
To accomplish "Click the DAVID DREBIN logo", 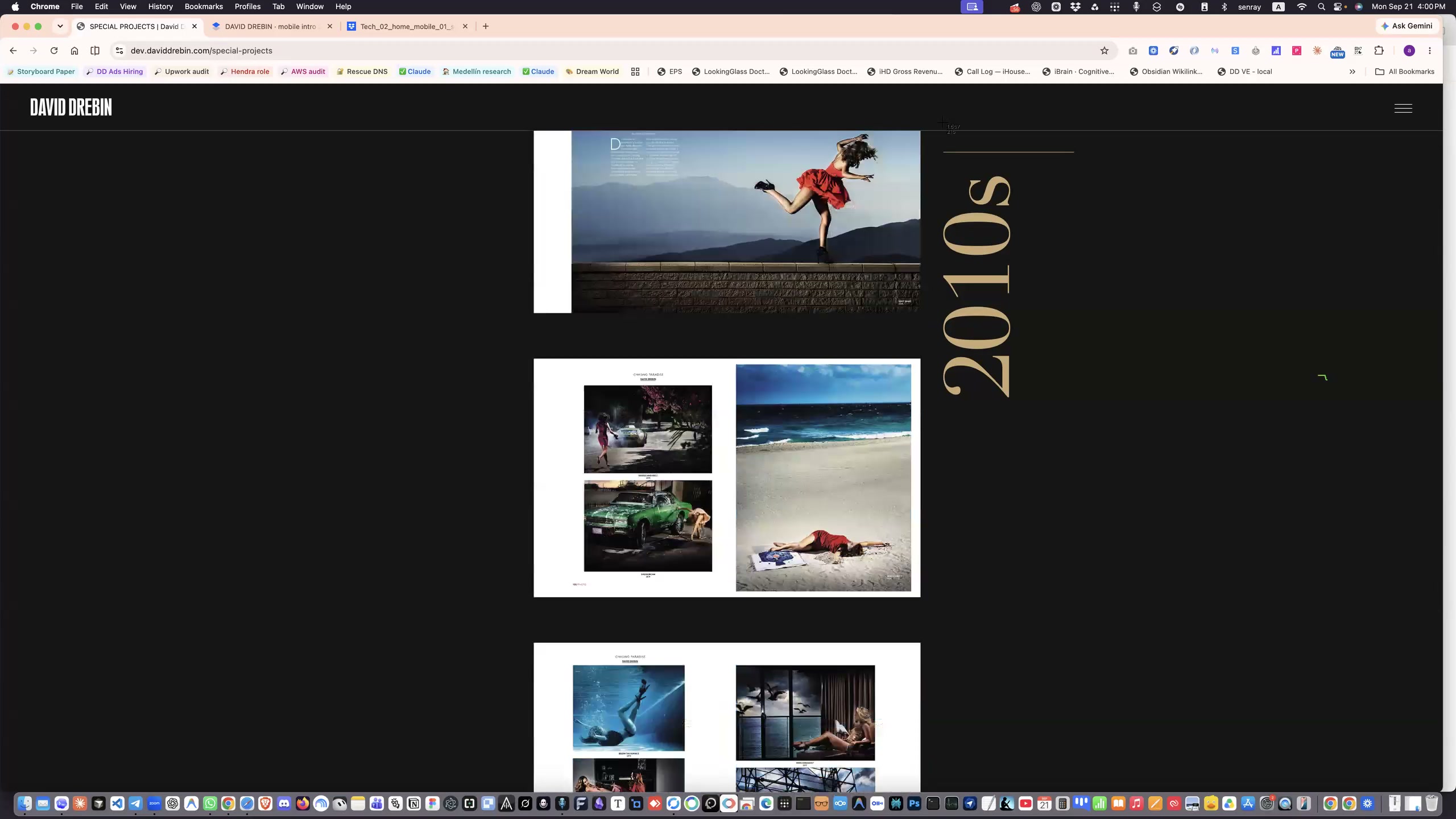I will pyautogui.click(x=71, y=107).
